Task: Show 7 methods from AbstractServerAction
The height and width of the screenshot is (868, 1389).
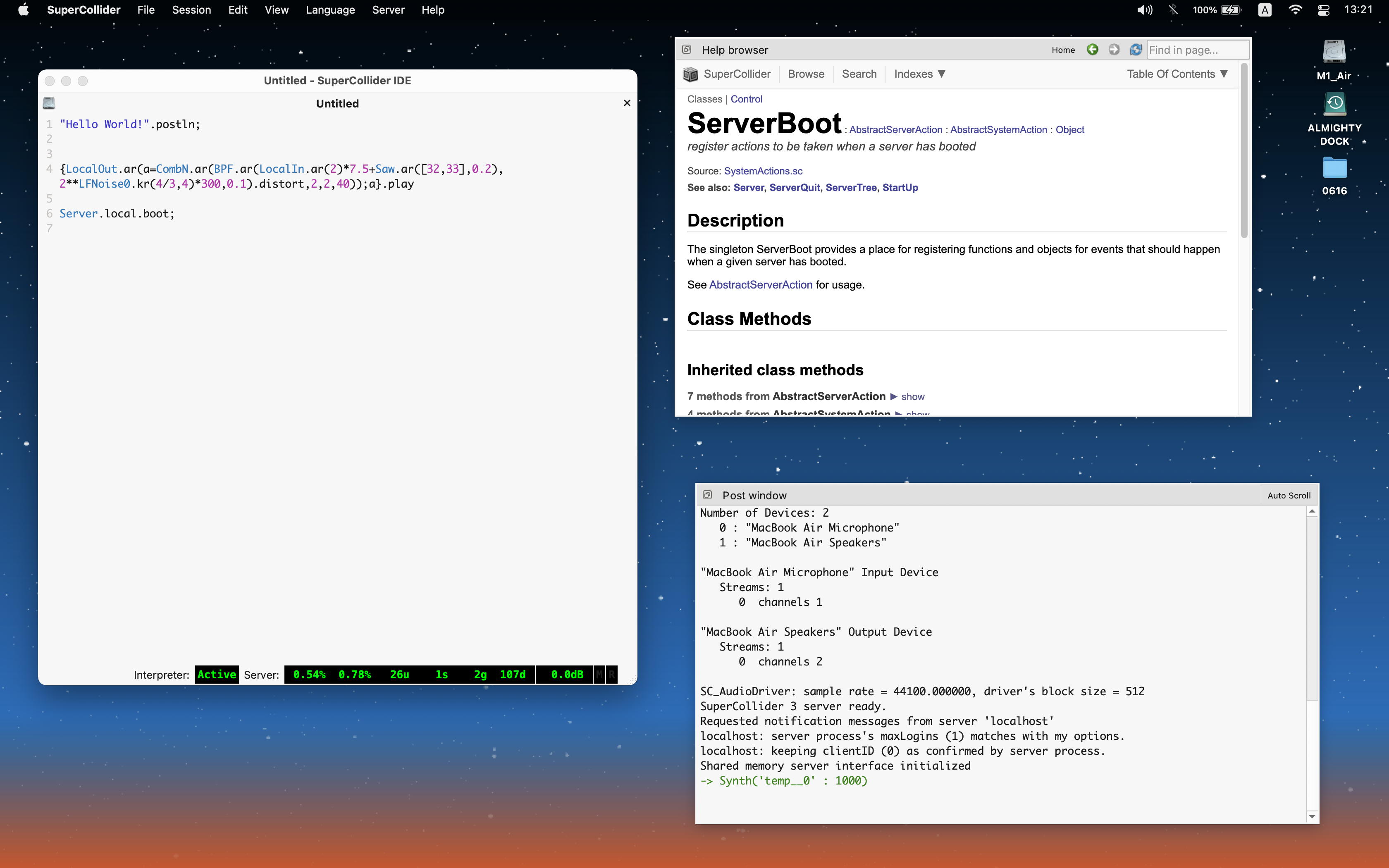Action: coord(912,397)
